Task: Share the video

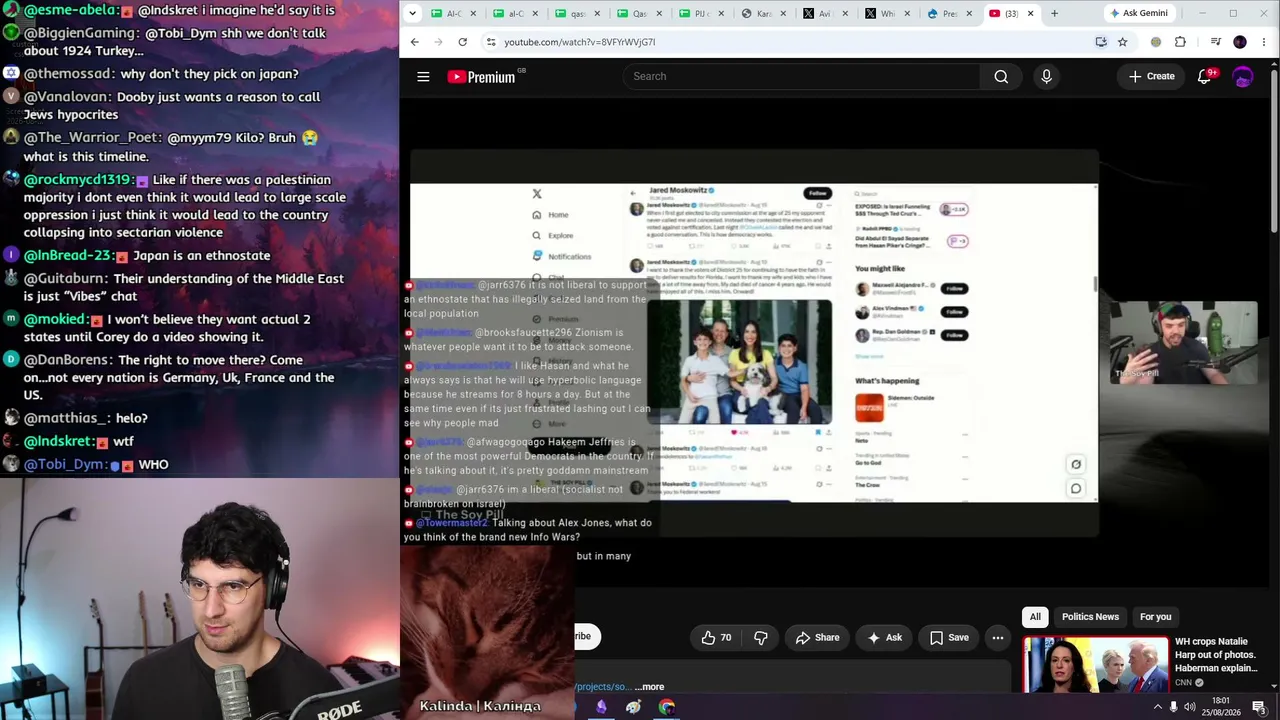Action: pyautogui.click(x=817, y=638)
